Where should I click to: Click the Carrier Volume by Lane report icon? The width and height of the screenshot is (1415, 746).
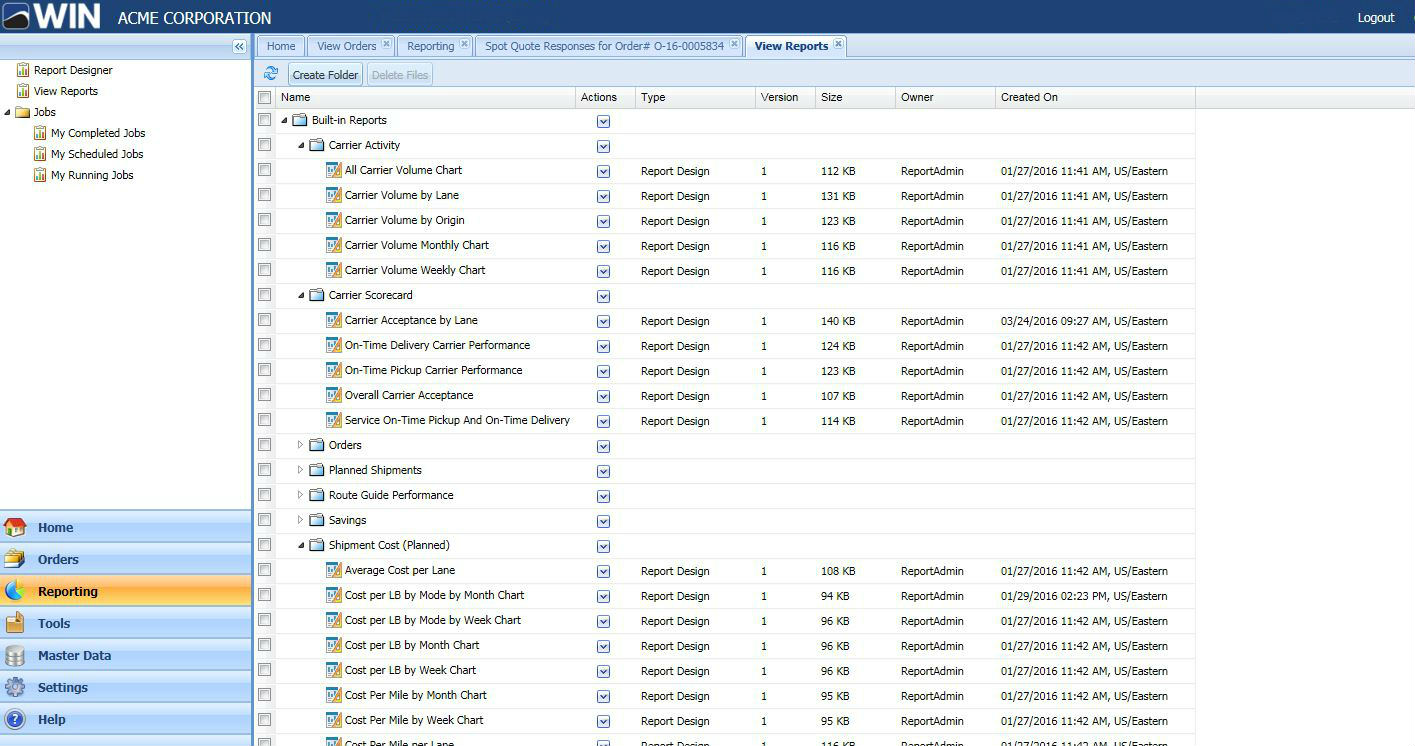point(334,195)
